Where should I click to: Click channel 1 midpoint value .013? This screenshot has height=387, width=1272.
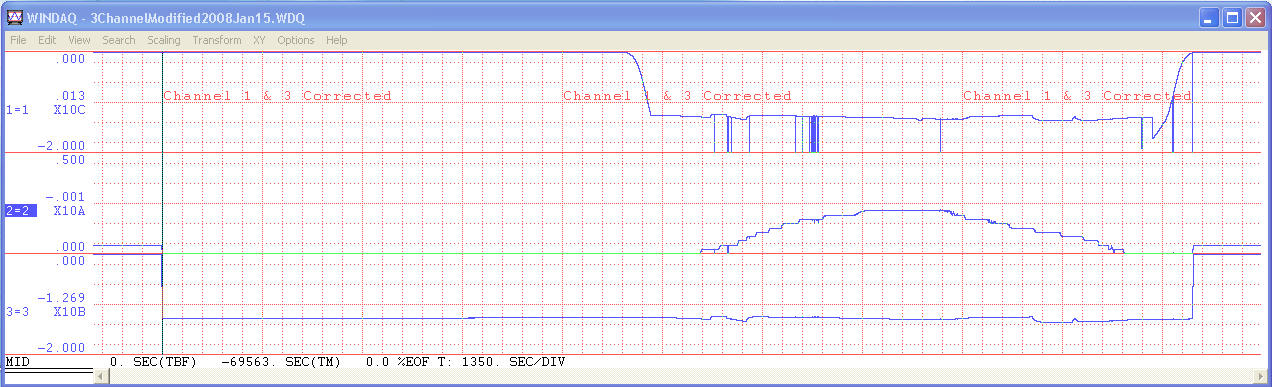click(71, 96)
